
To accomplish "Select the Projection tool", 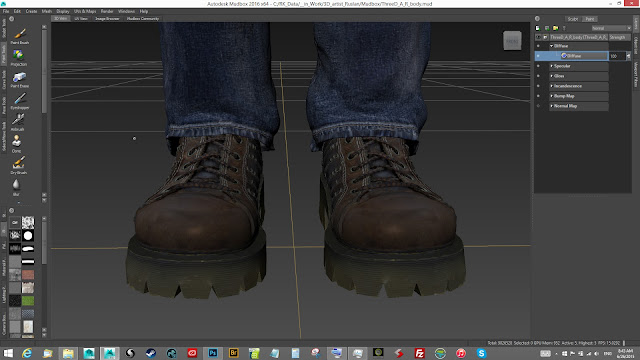I will pyautogui.click(x=18, y=57).
